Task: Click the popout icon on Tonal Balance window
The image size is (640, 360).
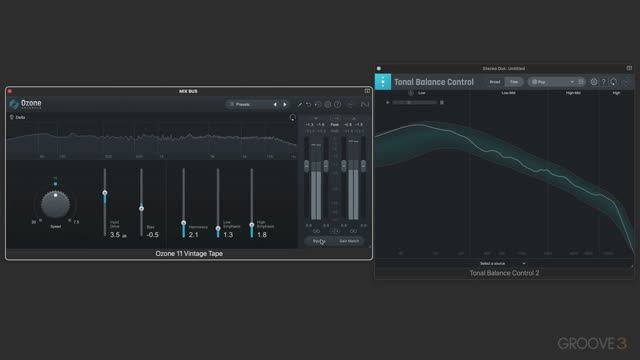Action: (x=629, y=68)
